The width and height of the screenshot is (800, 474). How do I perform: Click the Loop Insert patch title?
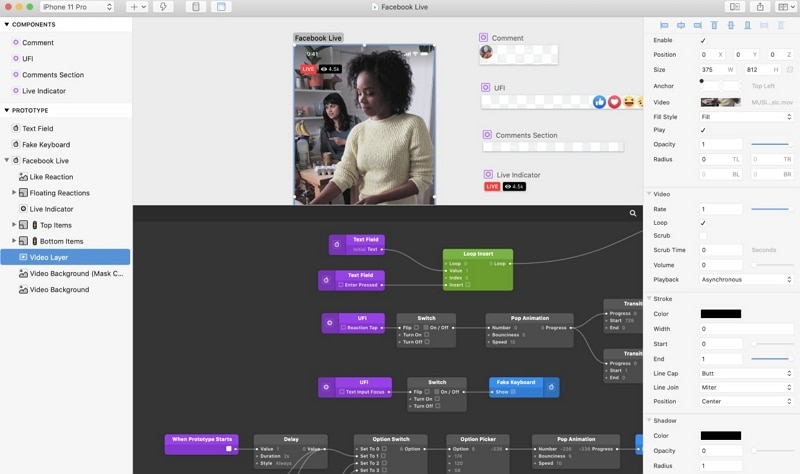coord(478,254)
